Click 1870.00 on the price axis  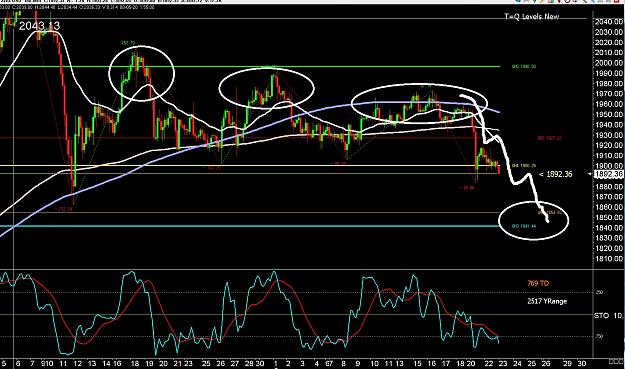(x=609, y=197)
